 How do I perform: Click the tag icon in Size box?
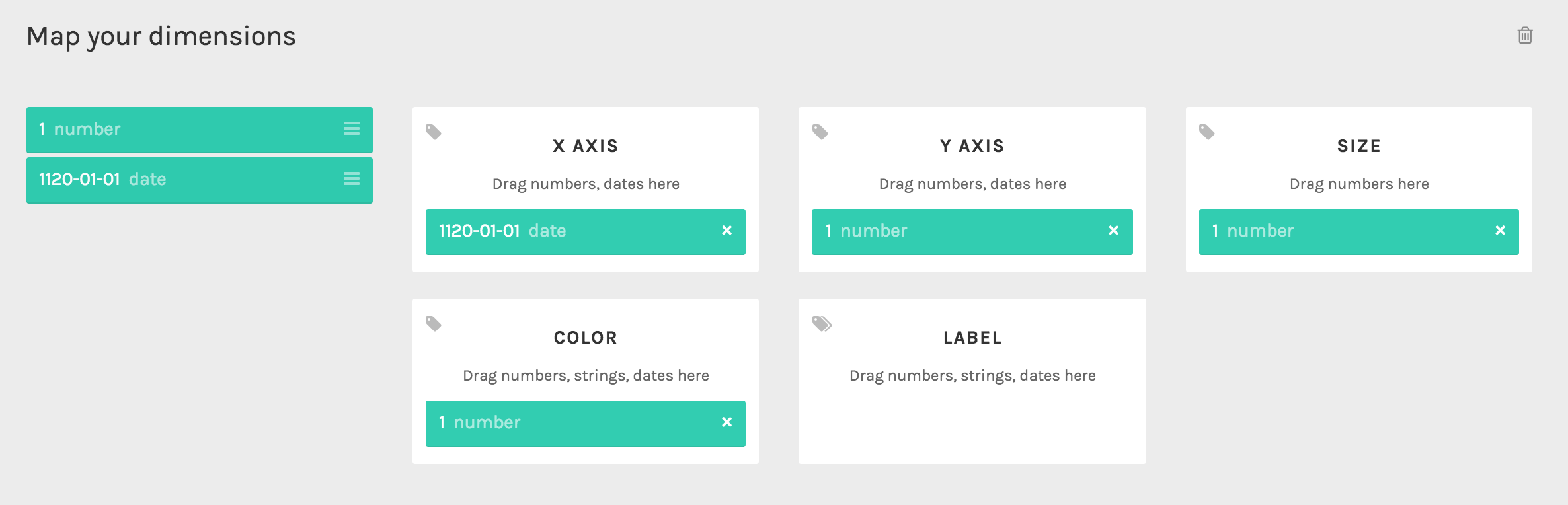pyautogui.click(x=1207, y=132)
